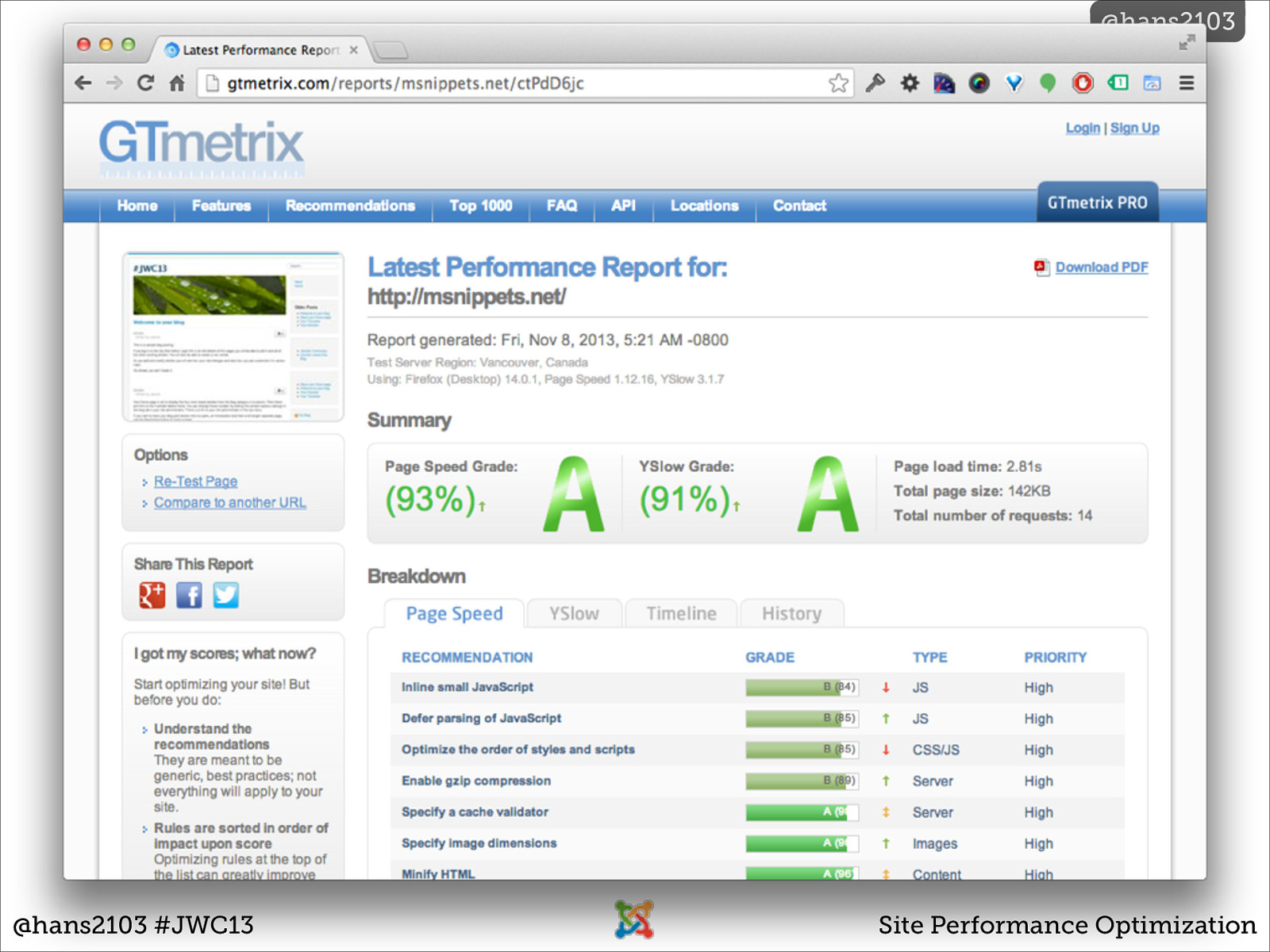Click the GRADE column header
This screenshot has width=1270, height=952.
coord(770,658)
